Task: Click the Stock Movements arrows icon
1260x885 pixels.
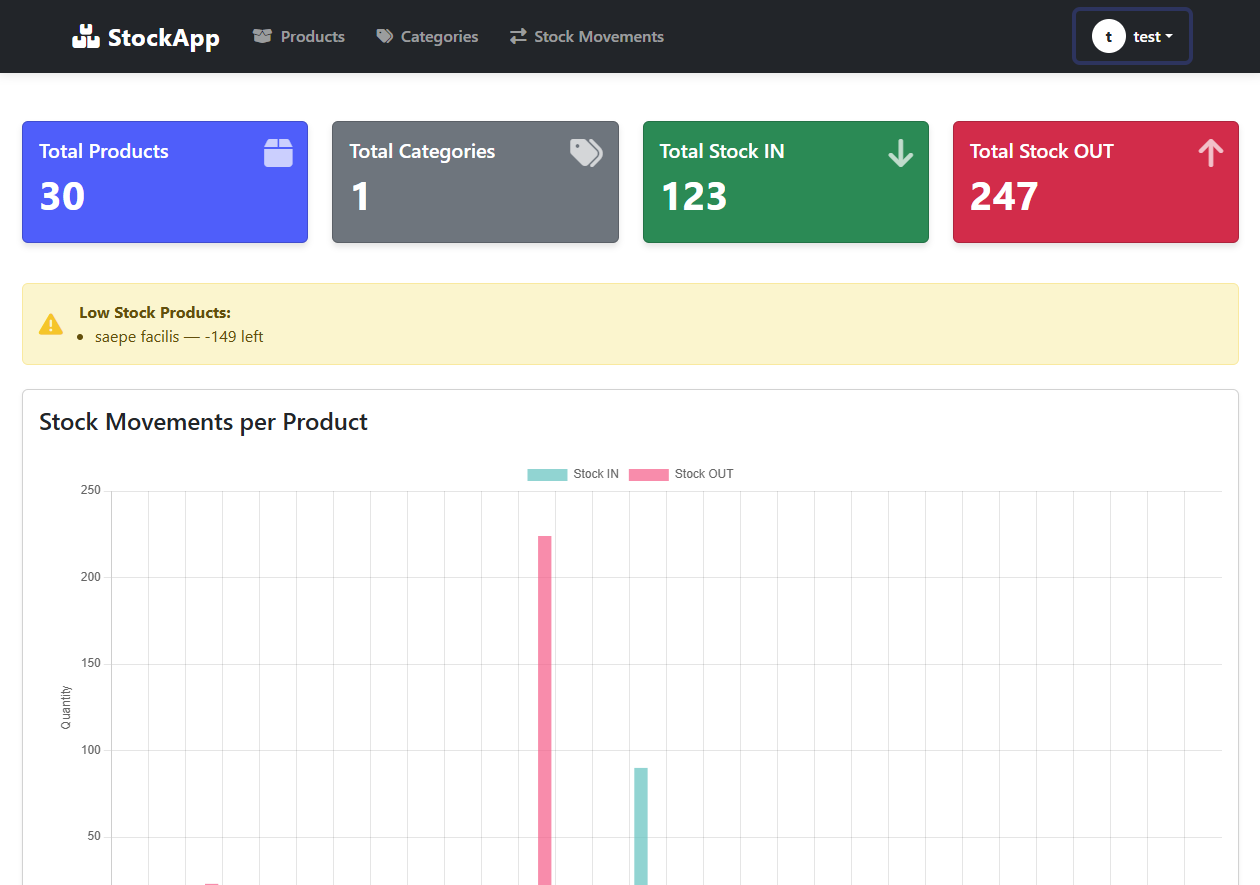Action: pyautogui.click(x=518, y=37)
